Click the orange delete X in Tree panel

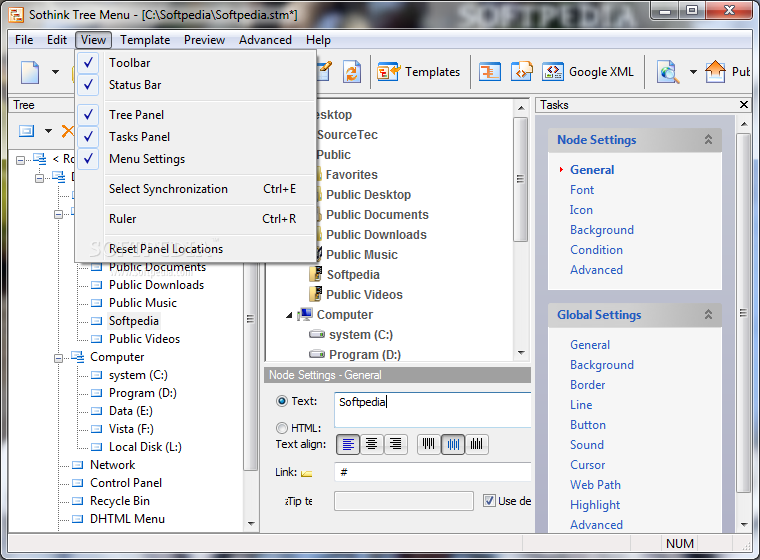point(67,130)
